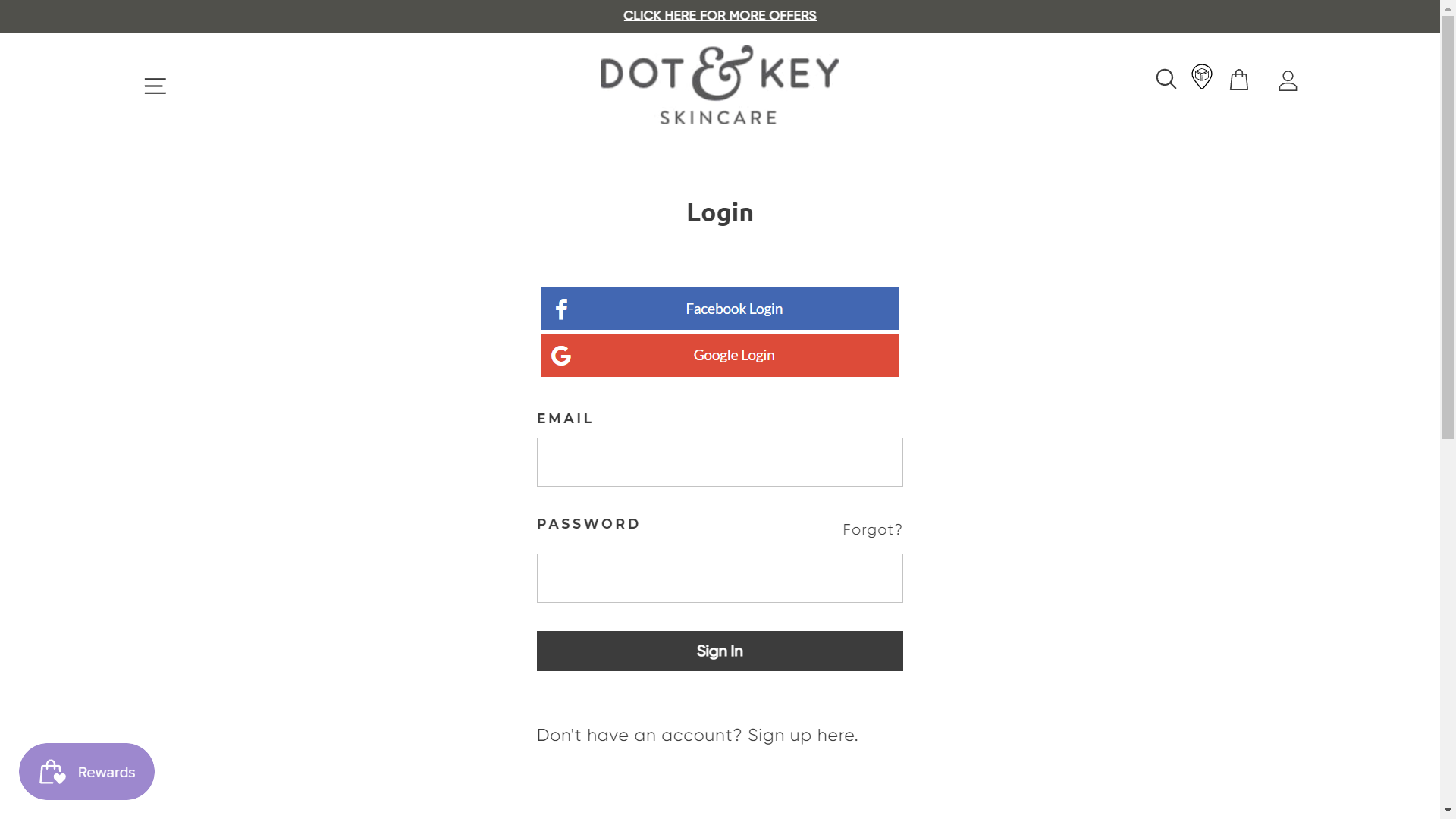1456x819 pixels.
Task: Open the search icon
Action: pyautogui.click(x=1165, y=79)
